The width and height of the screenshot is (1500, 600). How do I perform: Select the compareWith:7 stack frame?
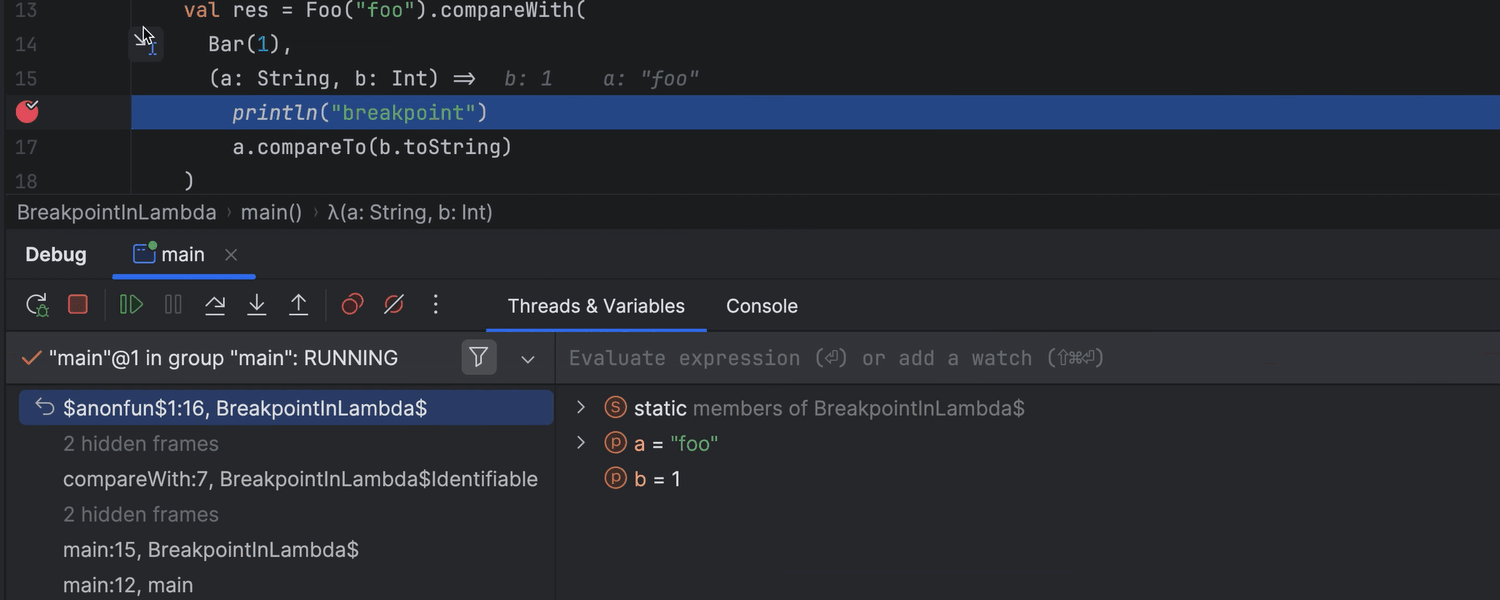coord(300,479)
